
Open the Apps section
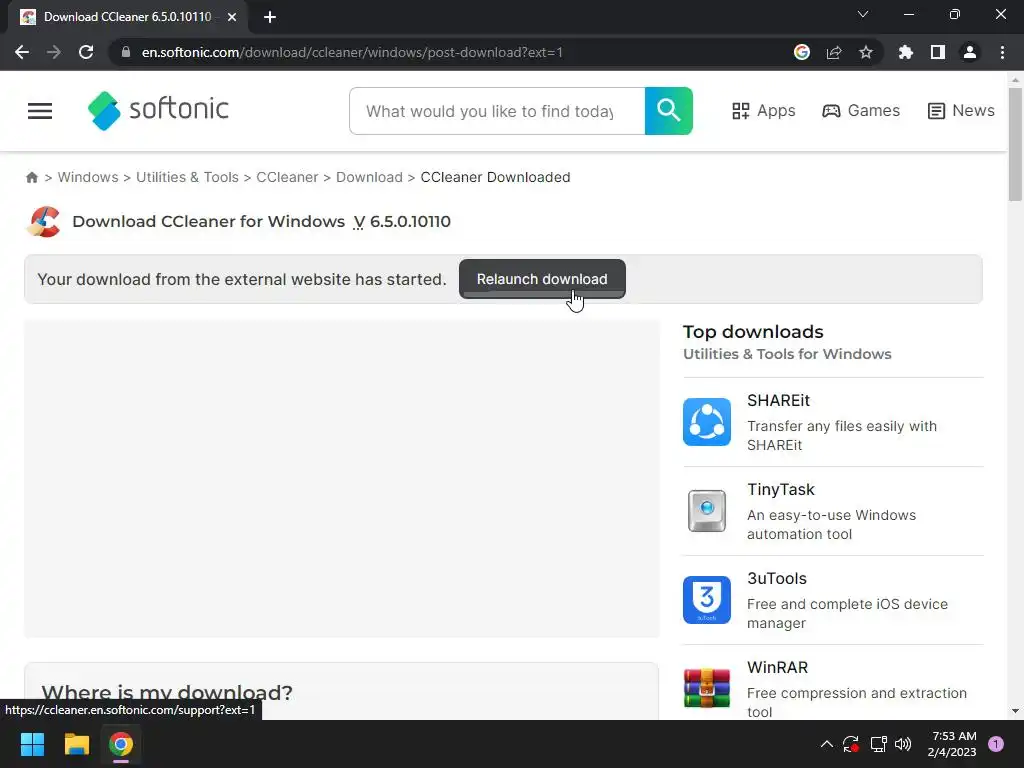point(763,110)
